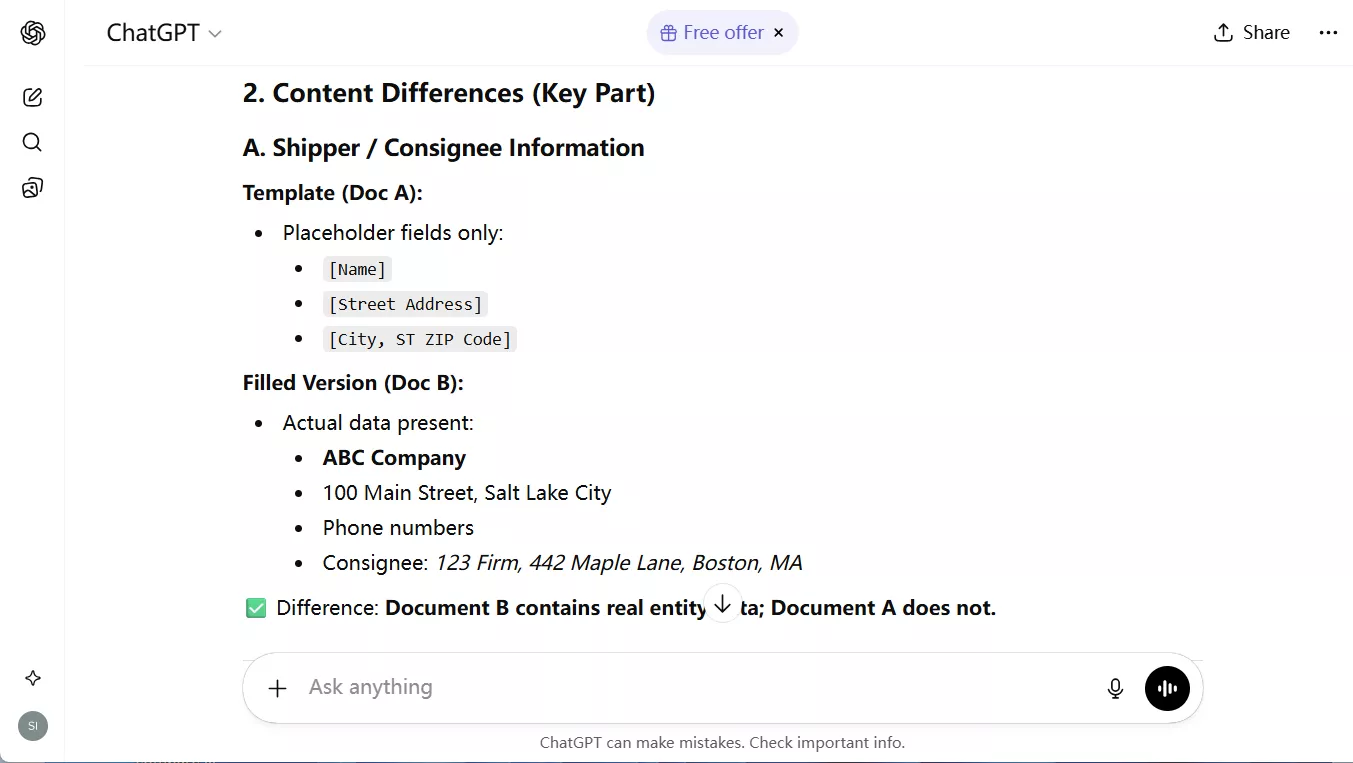Click the sparkles upgrade icon in sidebar

pos(31,678)
